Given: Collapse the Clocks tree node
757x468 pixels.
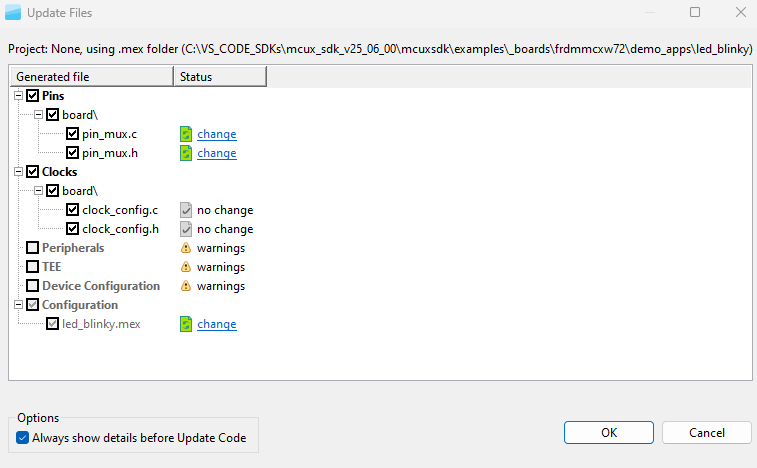Looking at the screenshot, I should 19,172.
